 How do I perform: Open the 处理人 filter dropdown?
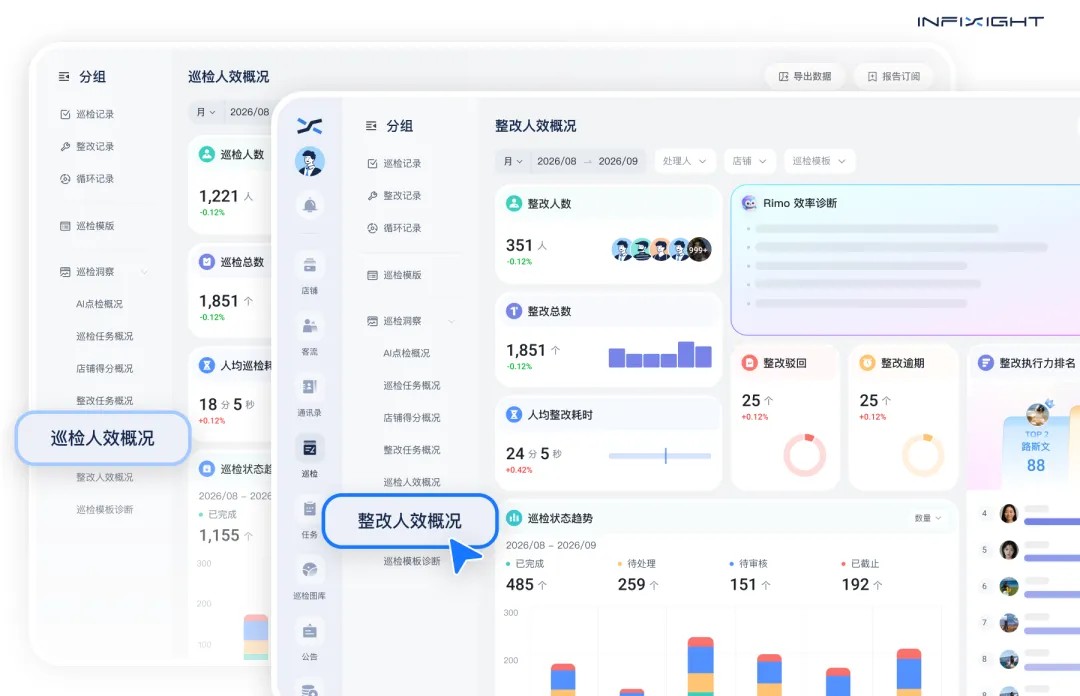(x=684, y=161)
